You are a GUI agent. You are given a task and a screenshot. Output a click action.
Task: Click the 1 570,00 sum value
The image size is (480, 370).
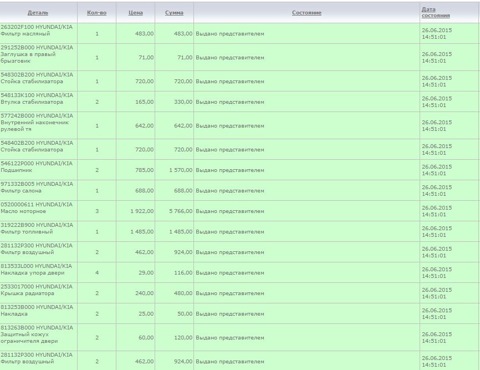181,170
